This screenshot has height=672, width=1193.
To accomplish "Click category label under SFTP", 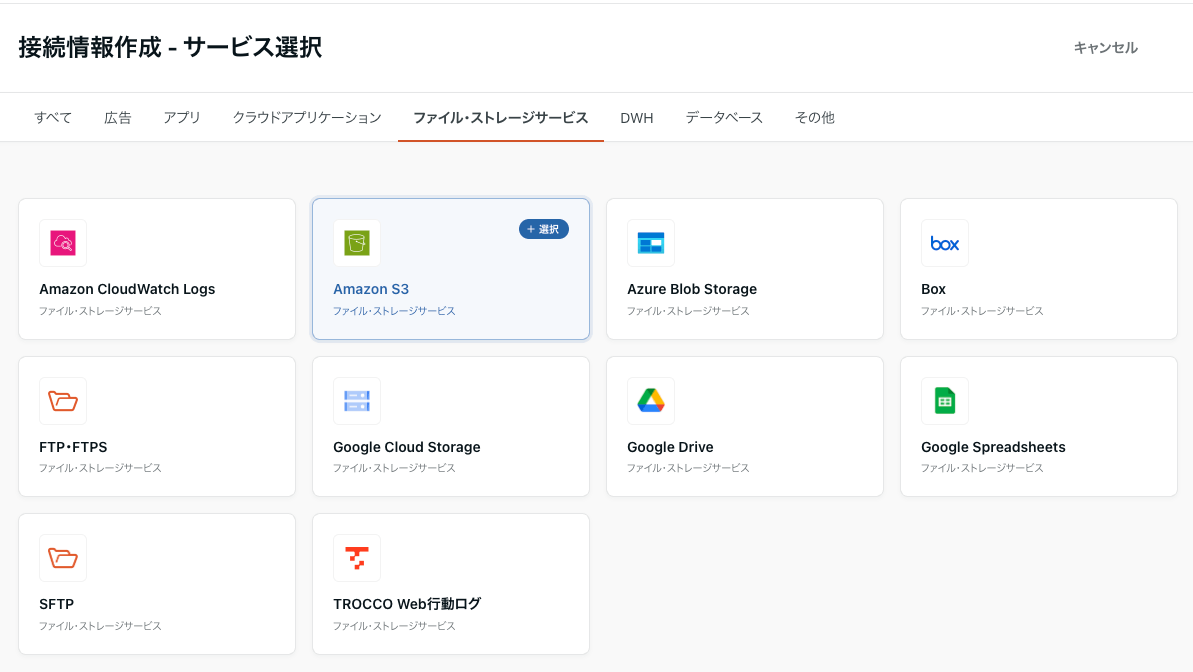I will tap(100, 626).
